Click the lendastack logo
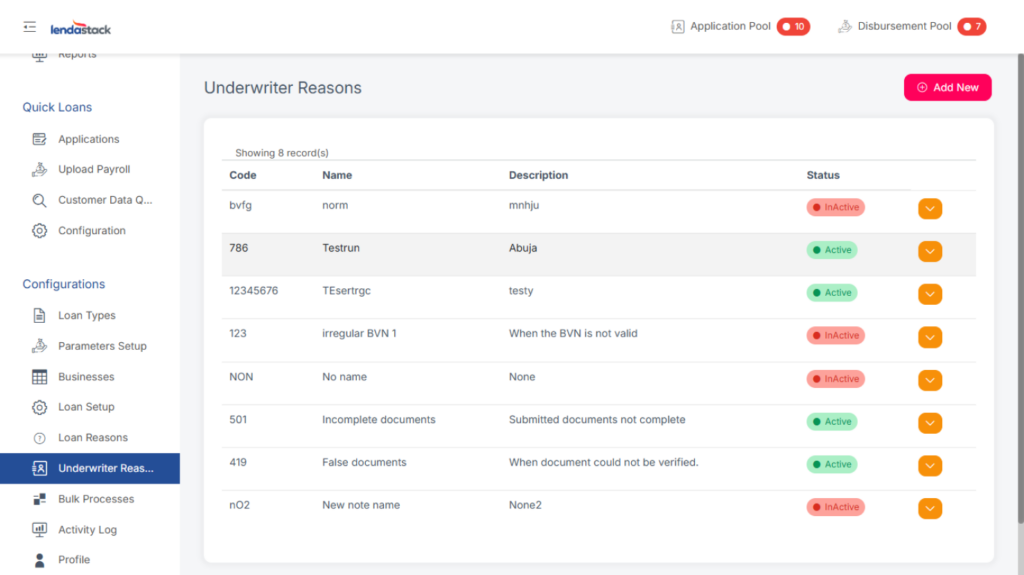 pos(80,28)
